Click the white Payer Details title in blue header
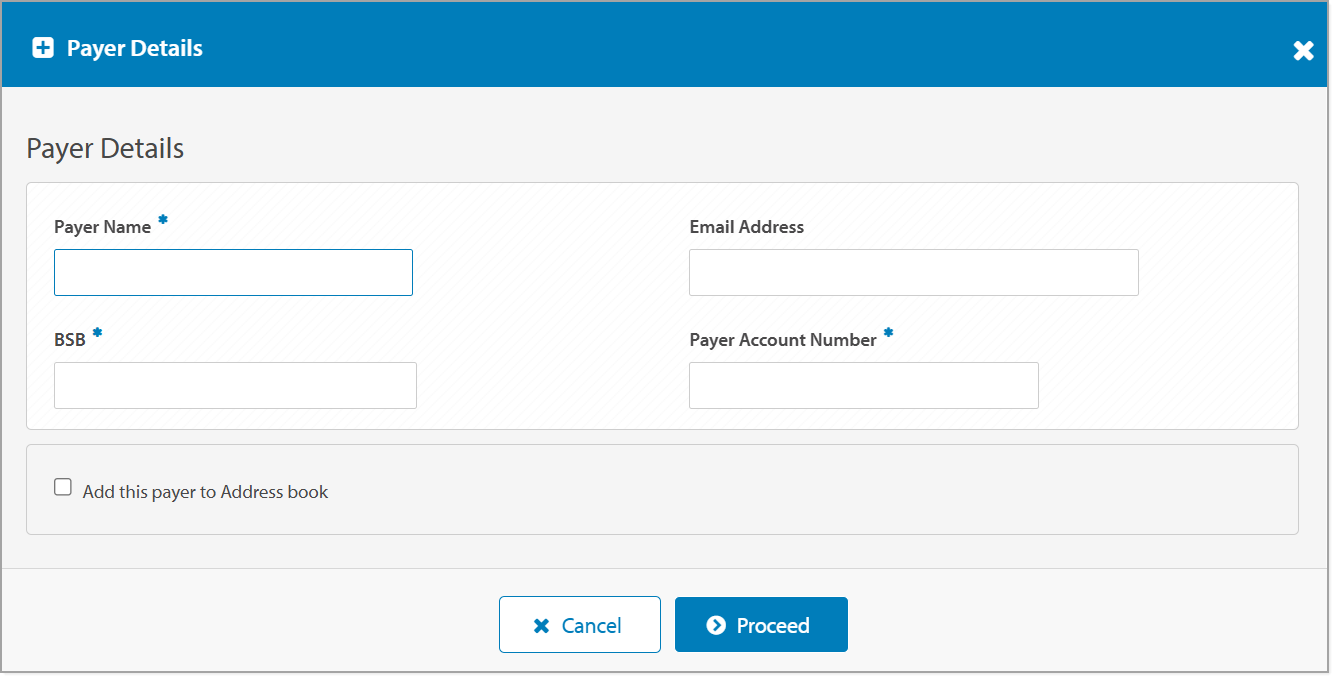 [x=135, y=48]
